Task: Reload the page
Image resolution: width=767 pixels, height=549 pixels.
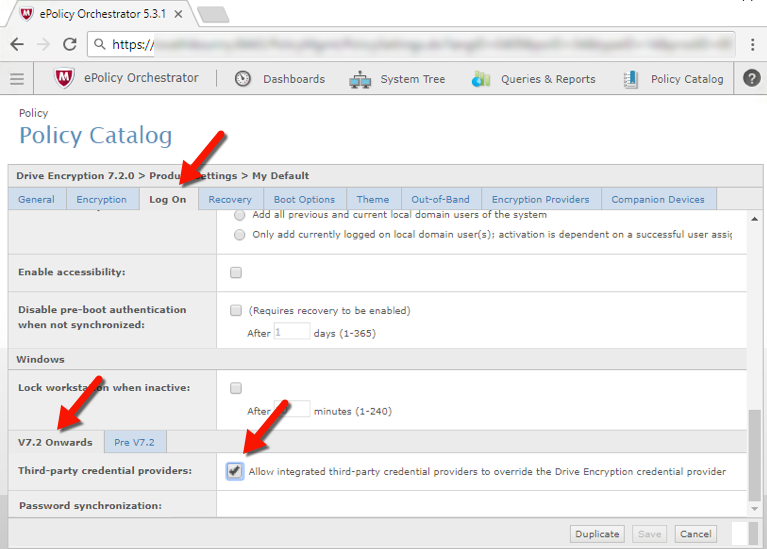Action: [70, 44]
